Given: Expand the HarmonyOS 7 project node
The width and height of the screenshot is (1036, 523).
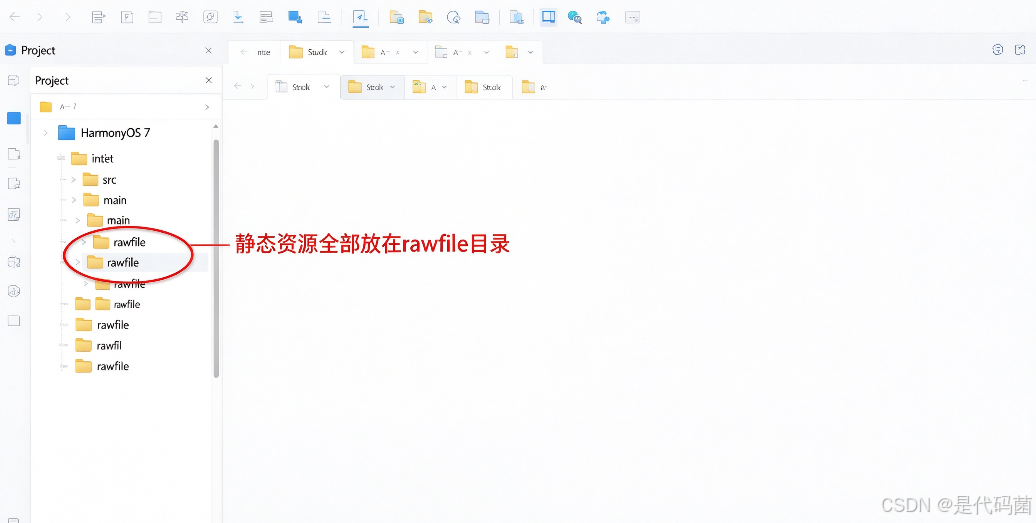Looking at the screenshot, I should tap(45, 133).
